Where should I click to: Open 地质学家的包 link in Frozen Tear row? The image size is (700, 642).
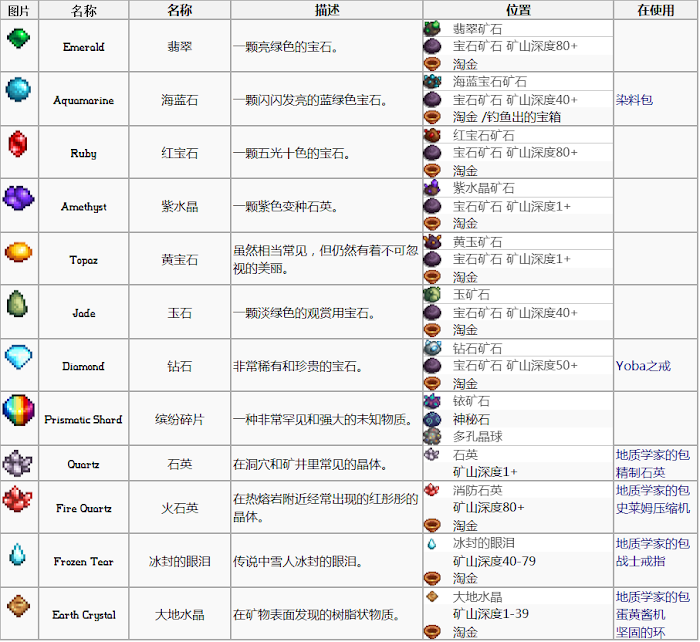click(x=653, y=543)
